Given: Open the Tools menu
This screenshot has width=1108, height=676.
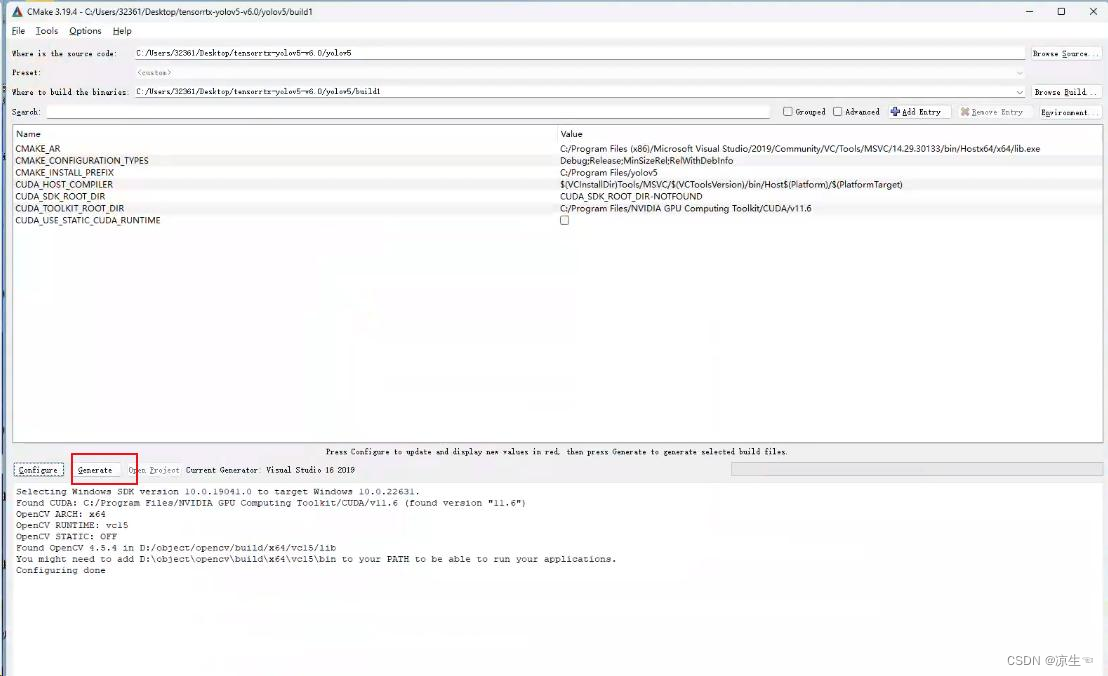Looking at the screenshot, I should [46, 31].
